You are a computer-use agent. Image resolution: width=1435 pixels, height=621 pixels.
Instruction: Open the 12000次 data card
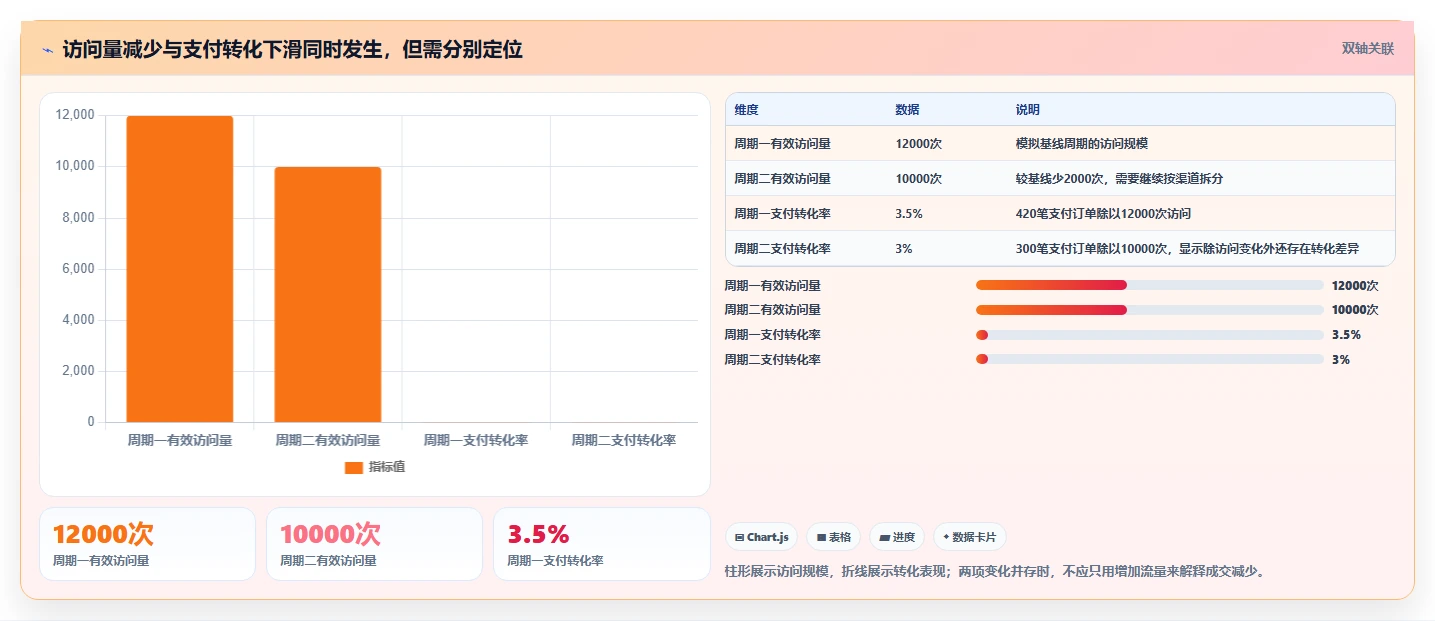coord(147,544)
